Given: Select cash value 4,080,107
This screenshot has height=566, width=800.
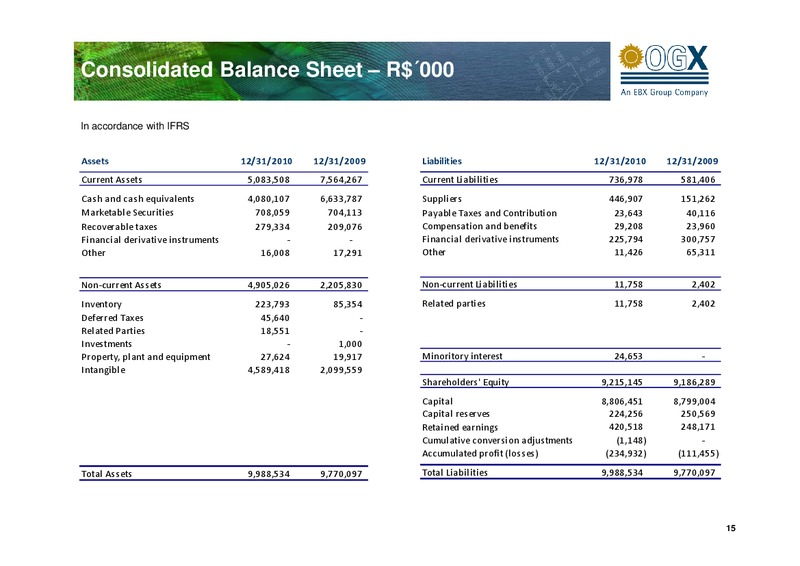Looking at the screenshot, I should coord(268,199).
